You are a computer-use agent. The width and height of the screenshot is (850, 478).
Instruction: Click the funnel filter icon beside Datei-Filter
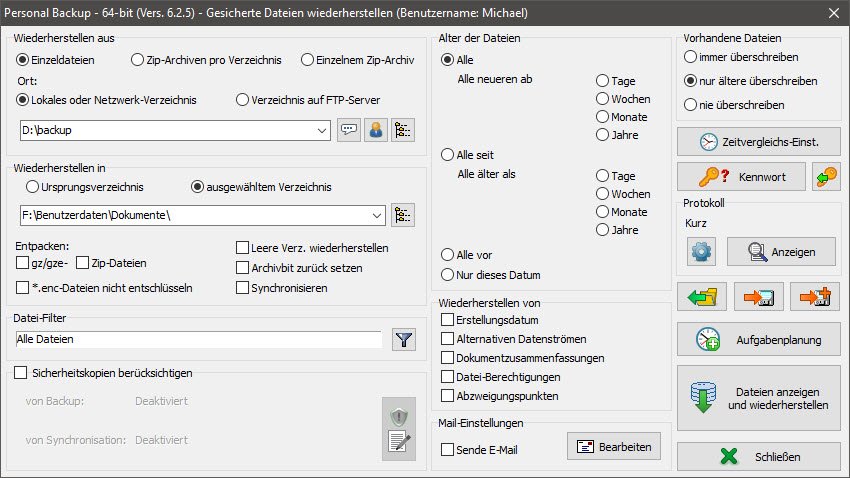coord(403,340)
